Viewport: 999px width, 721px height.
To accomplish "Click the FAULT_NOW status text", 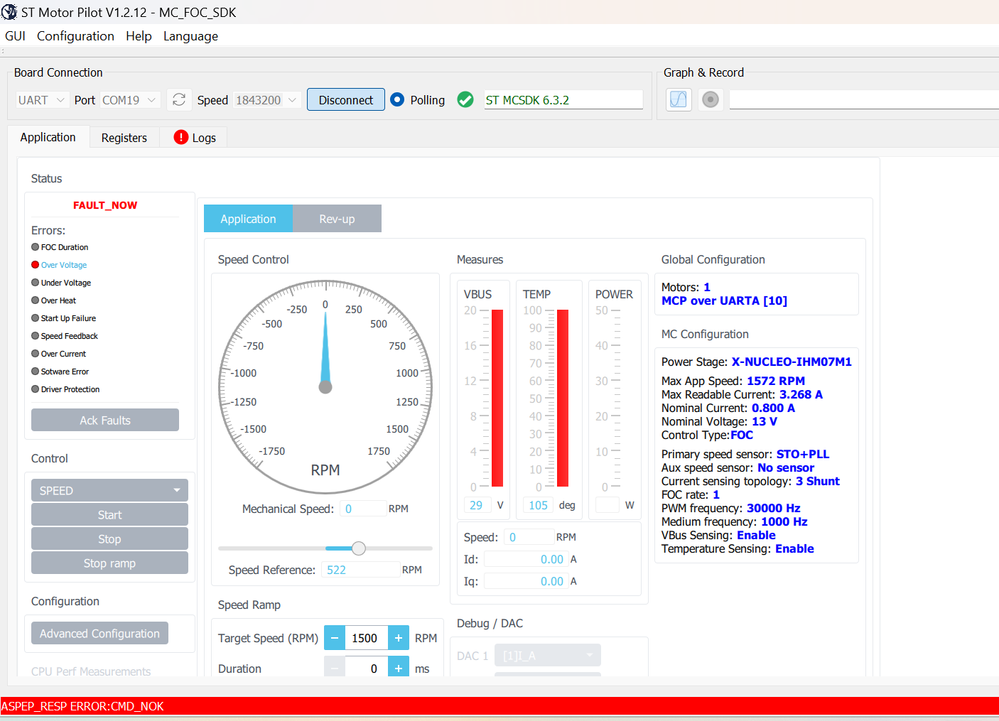I will coord(105,205).
